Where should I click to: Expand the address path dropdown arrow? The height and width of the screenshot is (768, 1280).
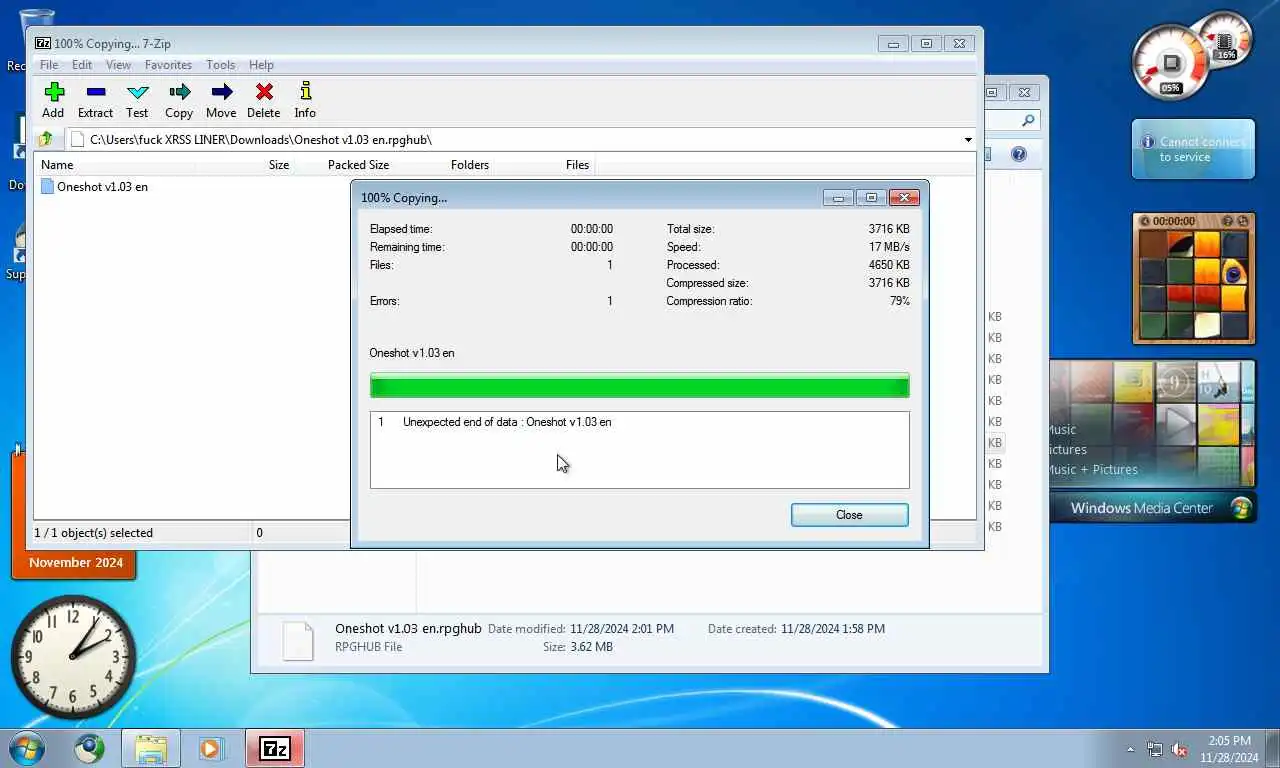coord(967,140)
